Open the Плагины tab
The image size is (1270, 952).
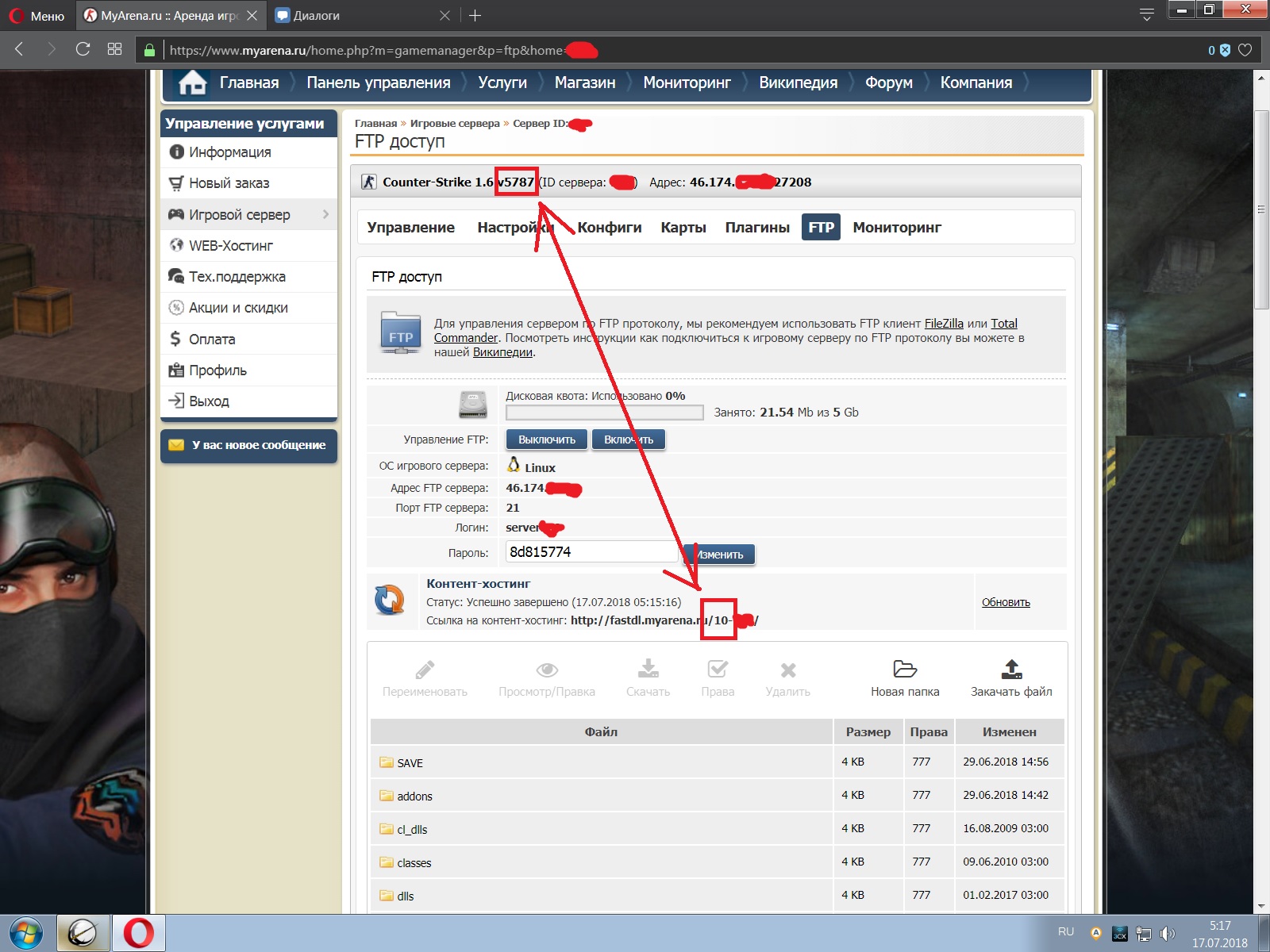tap(757, 228)
